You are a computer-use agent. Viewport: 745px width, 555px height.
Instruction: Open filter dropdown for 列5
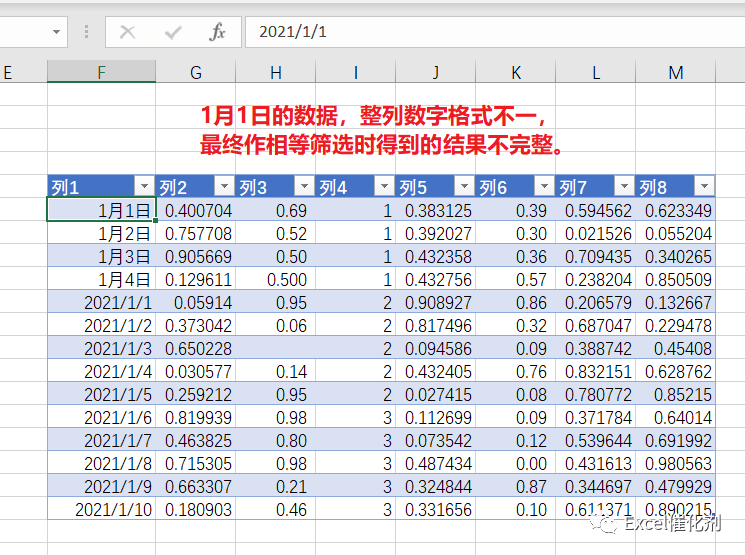point(464,186)
